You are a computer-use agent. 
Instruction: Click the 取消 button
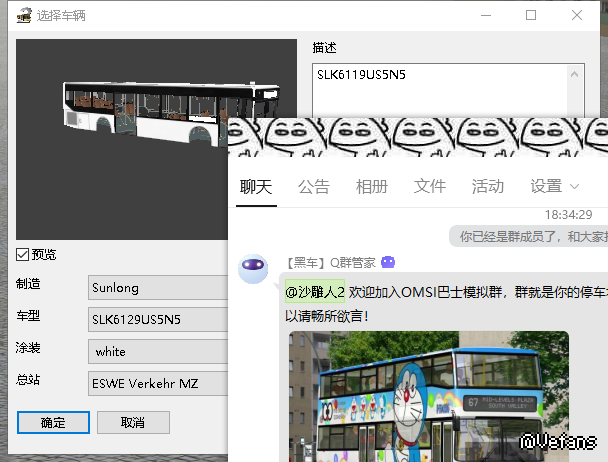(x=132, y=422)
